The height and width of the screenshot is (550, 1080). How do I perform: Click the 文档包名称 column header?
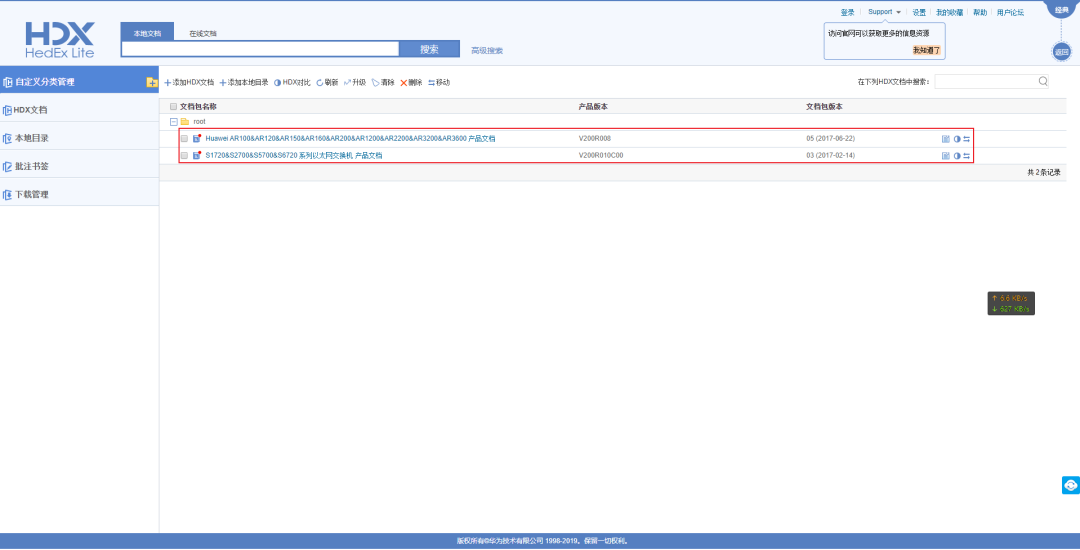pos(198,107)
